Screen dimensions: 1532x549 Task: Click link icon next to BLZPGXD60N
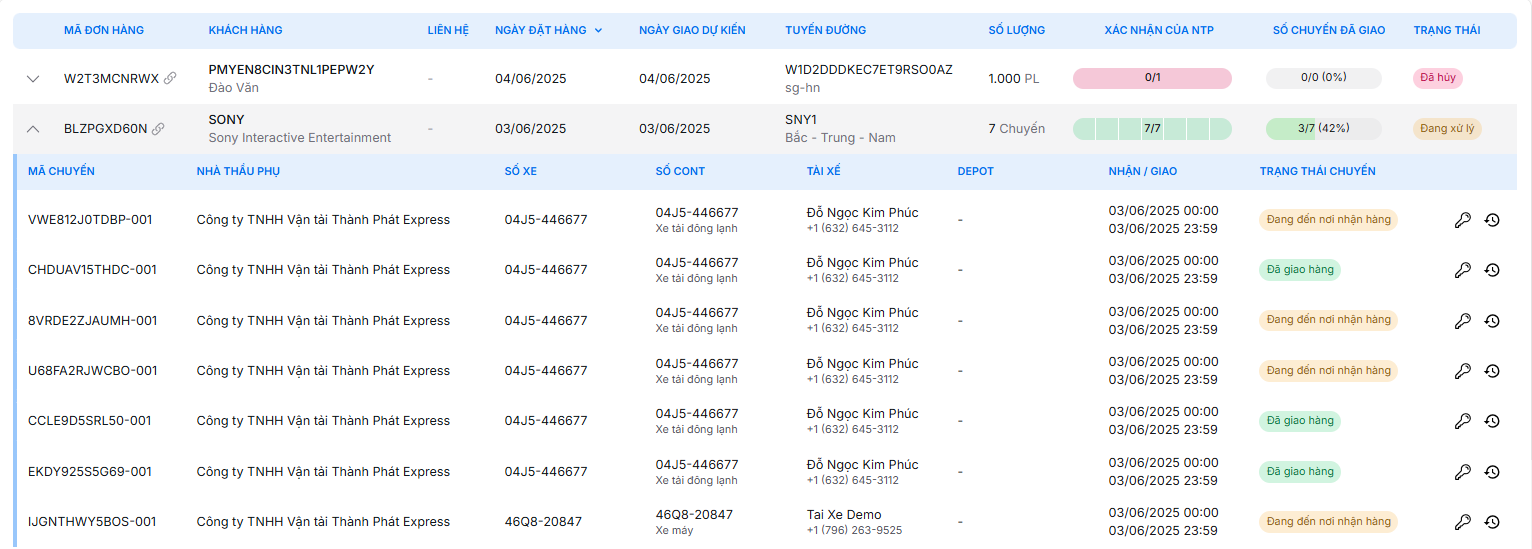click(x=158, y=129)
